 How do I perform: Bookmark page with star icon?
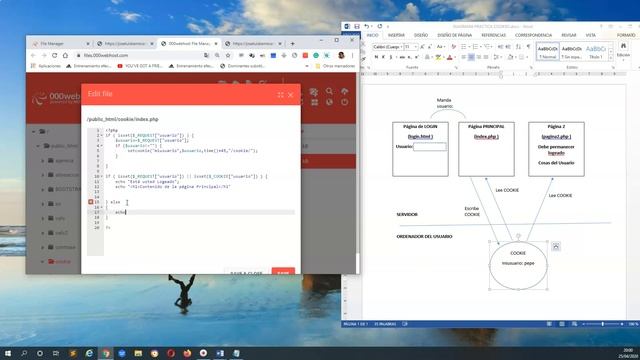pyautogui.click(x=228, y=55)
